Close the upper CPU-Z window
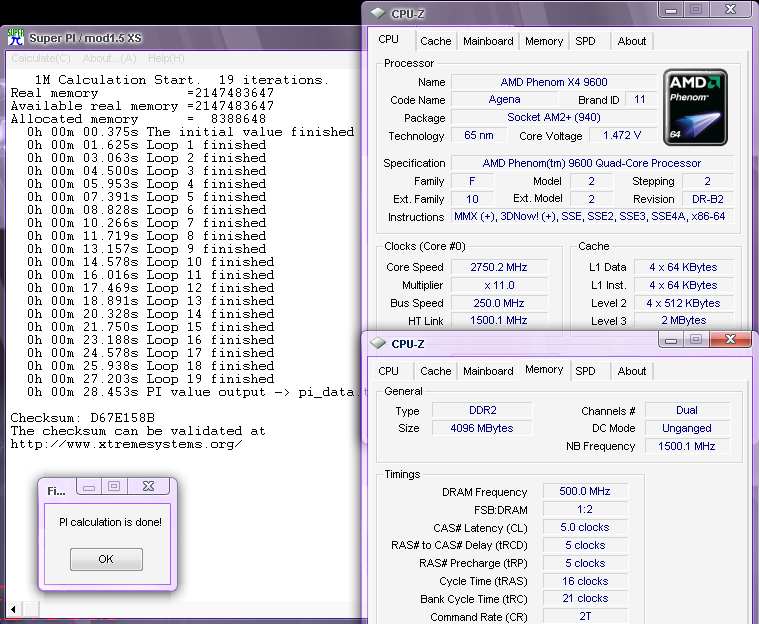 coord(730,9)
